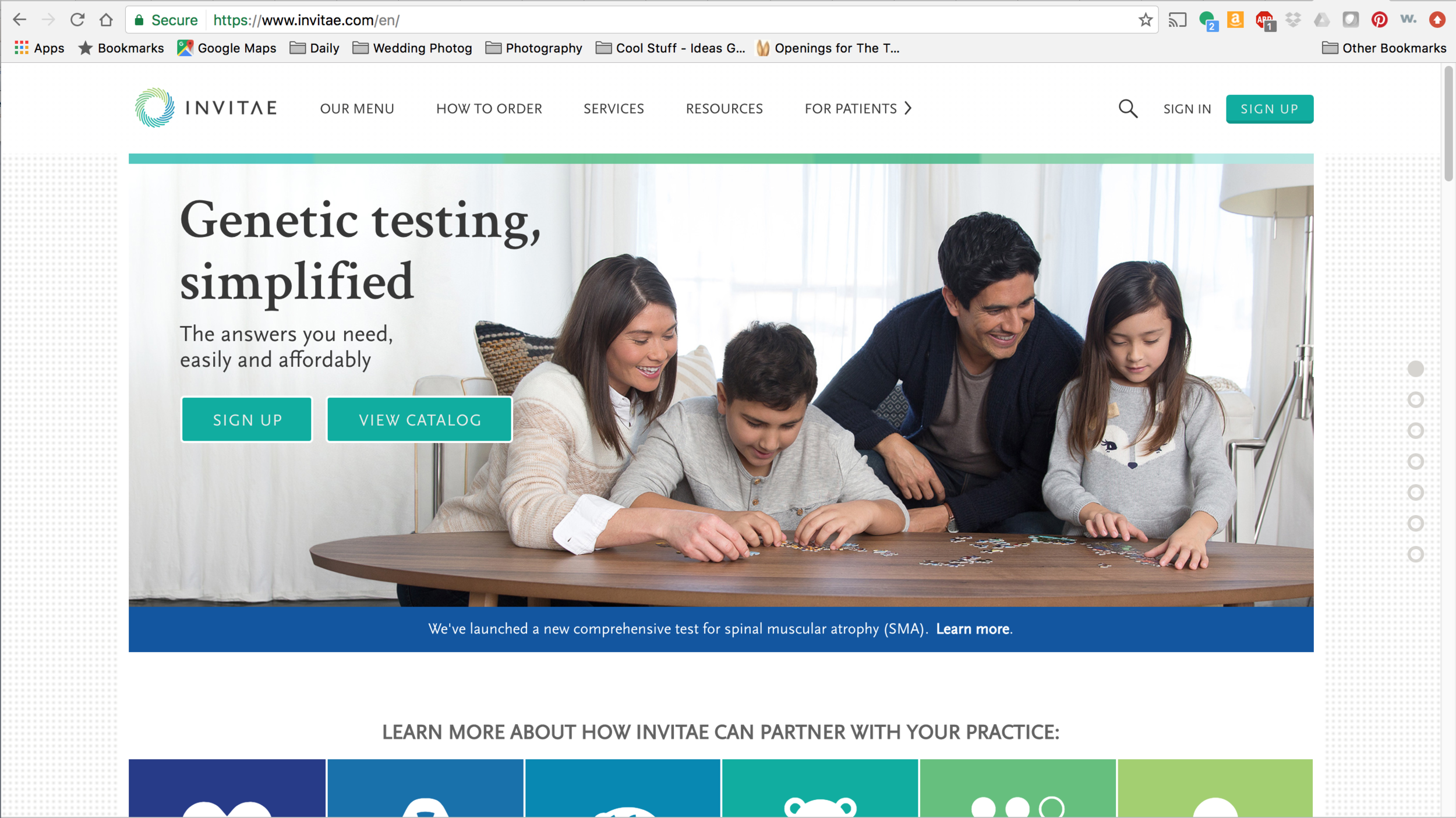Open the browser home page icon
The height and width of the screenshot is (818, 1456).
click(106, 20)
